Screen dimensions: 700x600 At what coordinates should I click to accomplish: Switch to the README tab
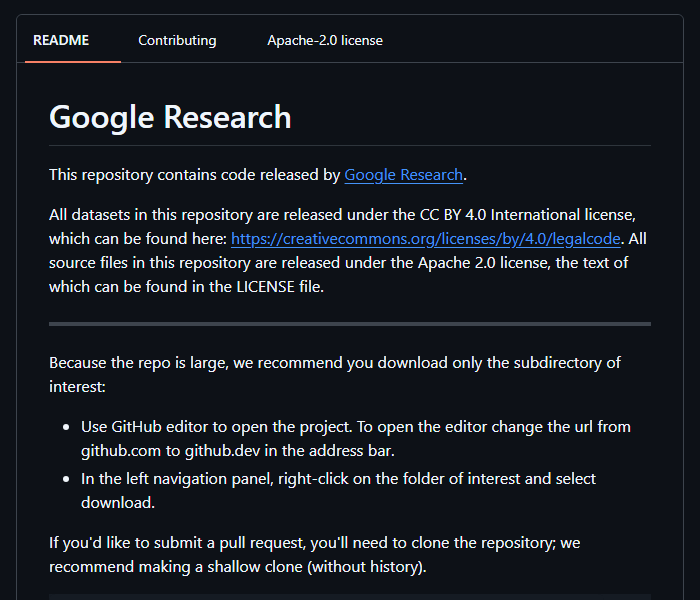tap(61, 40)
